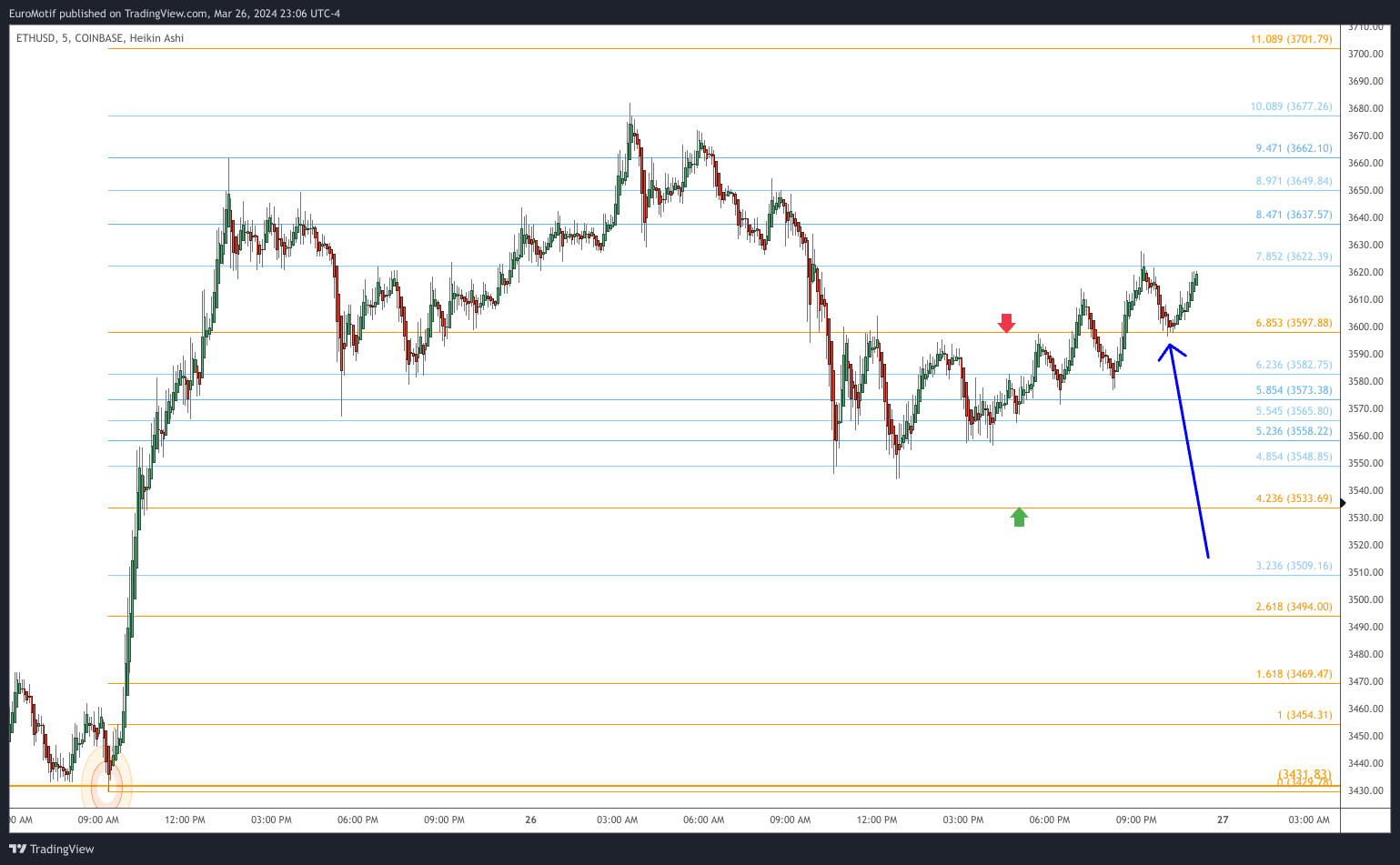Click the 3570.00 price axis tick
Image resolution: width=1400 pixels, height=865 pixels.
1366,408
